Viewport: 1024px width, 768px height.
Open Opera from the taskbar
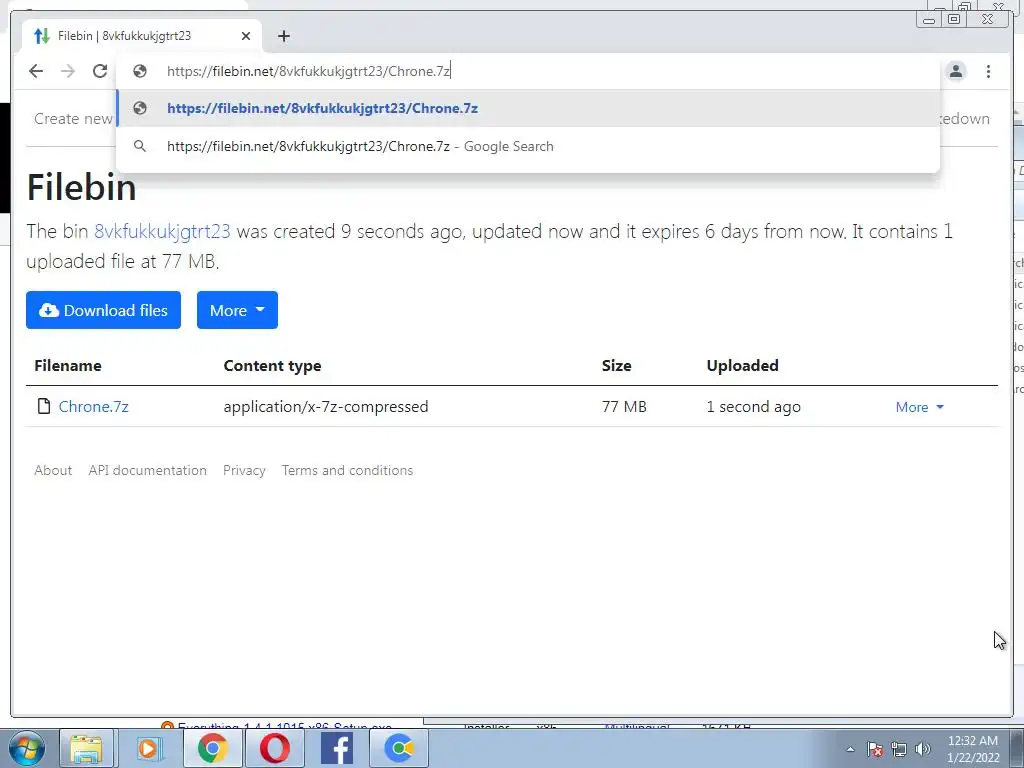click(x=274, y=748)
